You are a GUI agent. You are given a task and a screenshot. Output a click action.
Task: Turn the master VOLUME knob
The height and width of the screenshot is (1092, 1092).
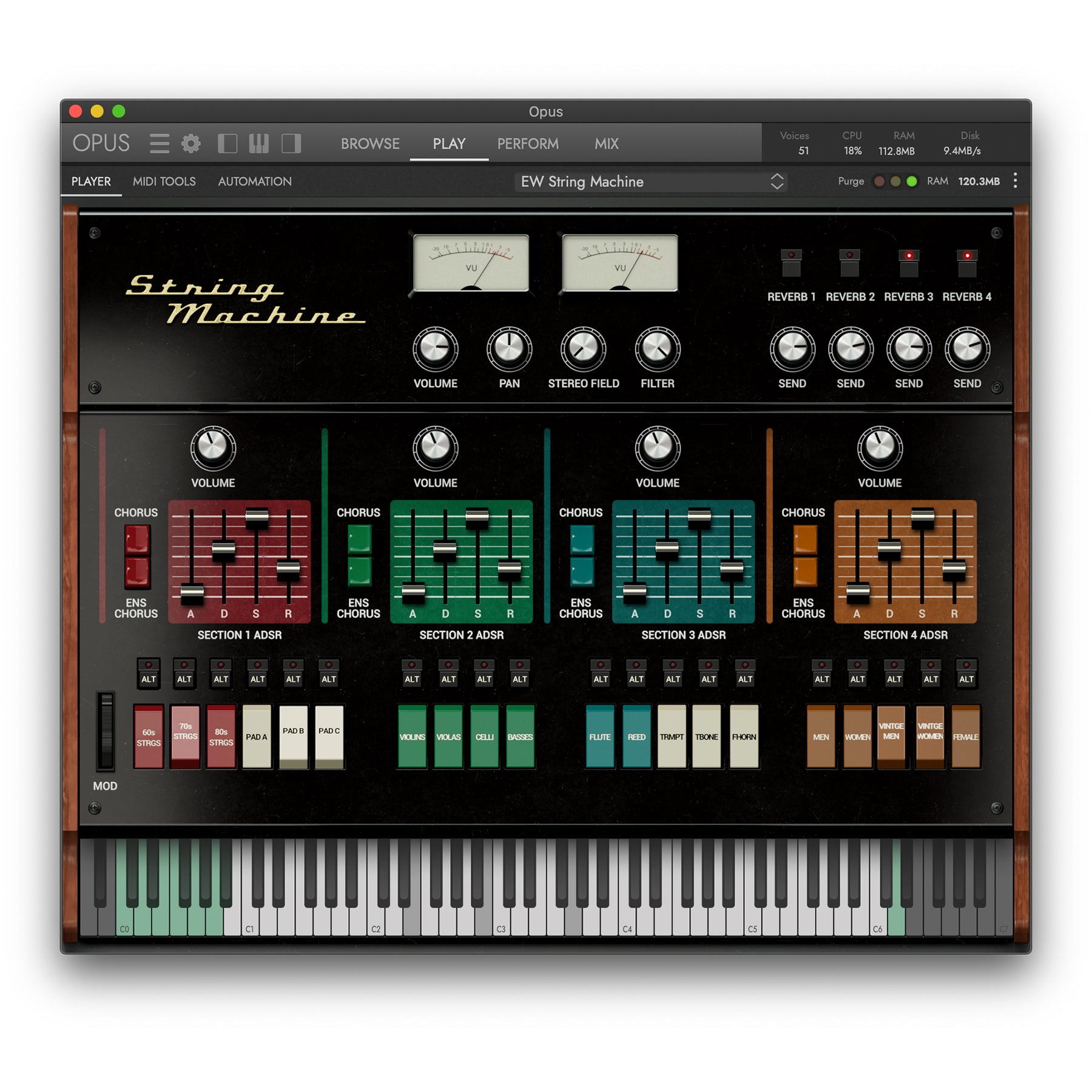(x=435, y=349)
